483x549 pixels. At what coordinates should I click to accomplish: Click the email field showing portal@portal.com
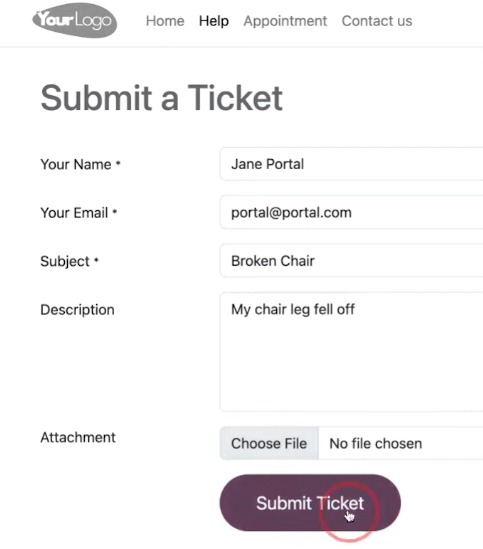tap(351, 212)
